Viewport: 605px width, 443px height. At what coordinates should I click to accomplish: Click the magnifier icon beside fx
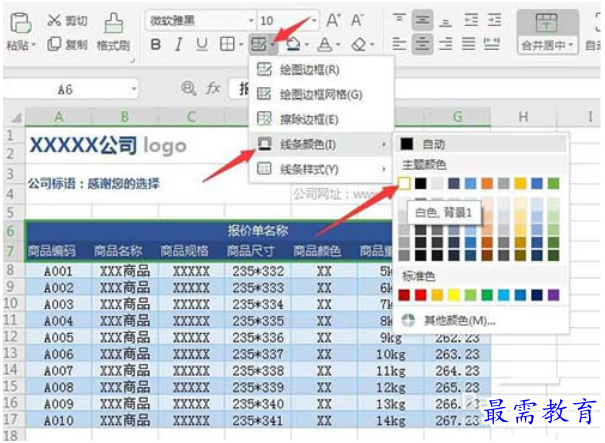(x=188, y=89)
